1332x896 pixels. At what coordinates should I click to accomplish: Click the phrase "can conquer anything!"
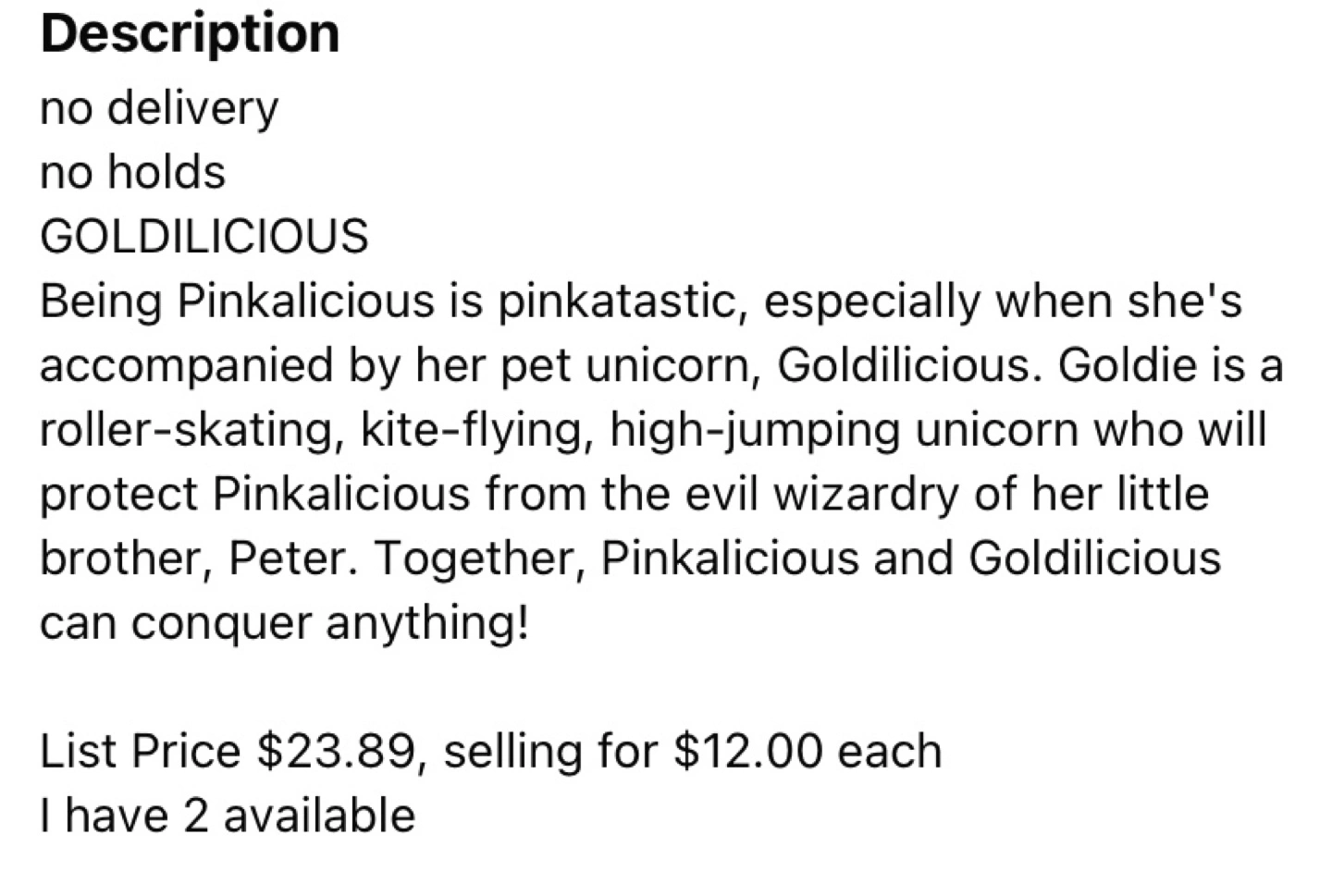pyautogui.click(x=284, y=622)
